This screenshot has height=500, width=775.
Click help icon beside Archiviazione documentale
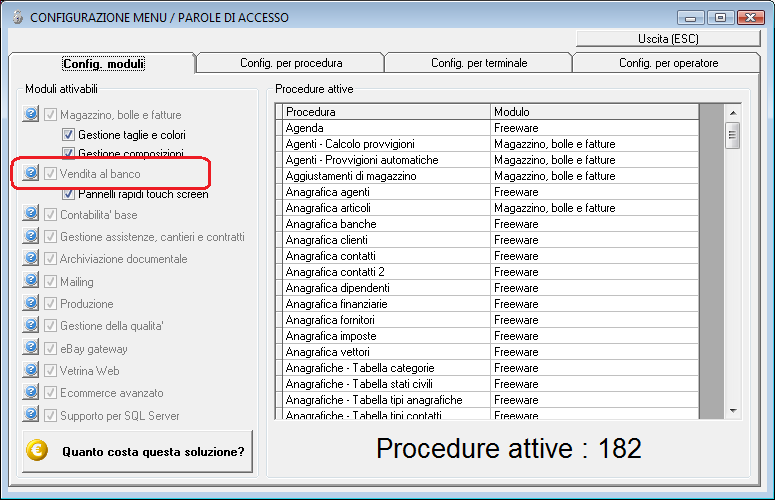tap(31, 258)
